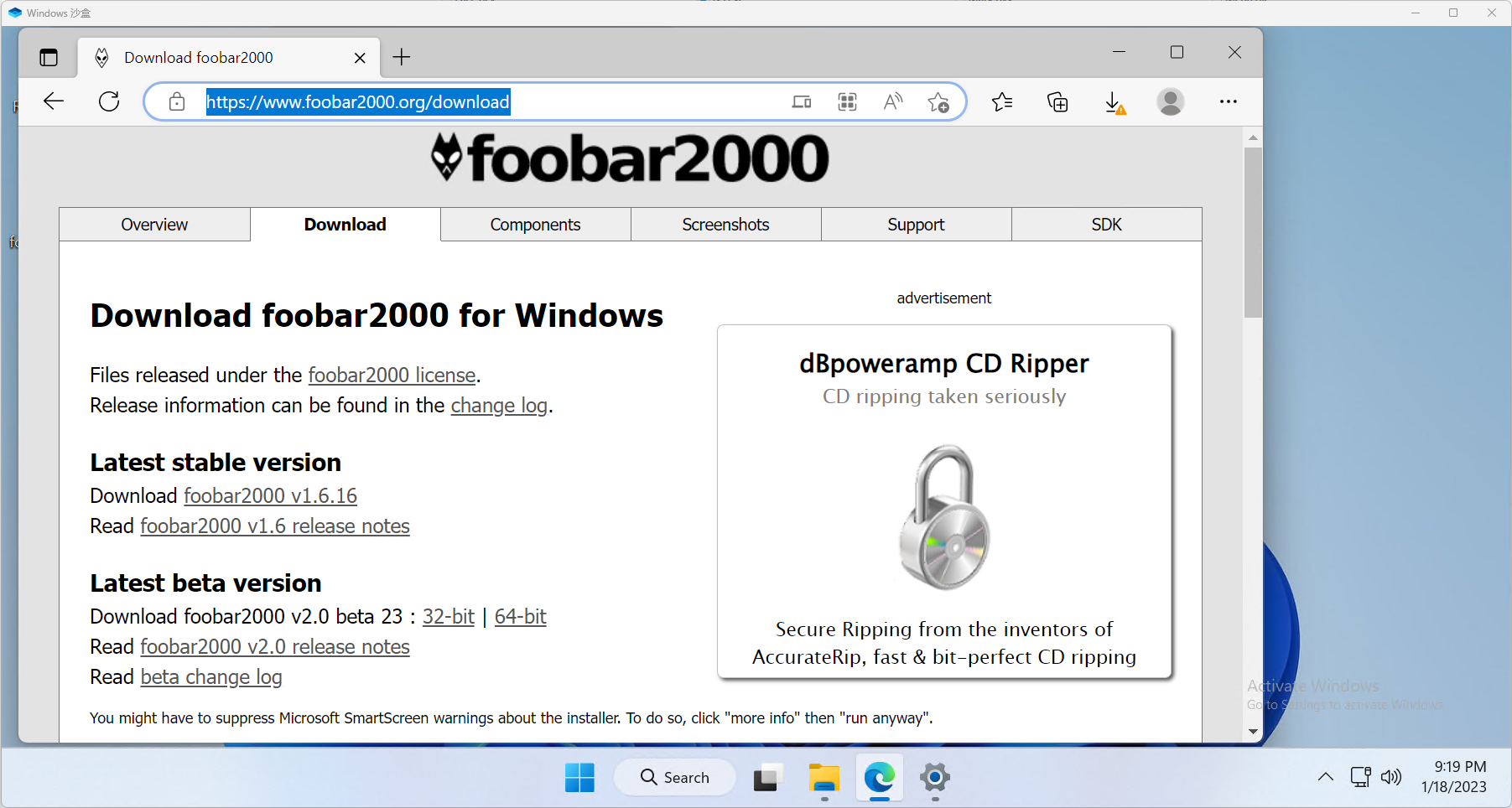Open Settings gear on taskbar
The height and width of the screenshot is (808, 1512).
point(935,778)
